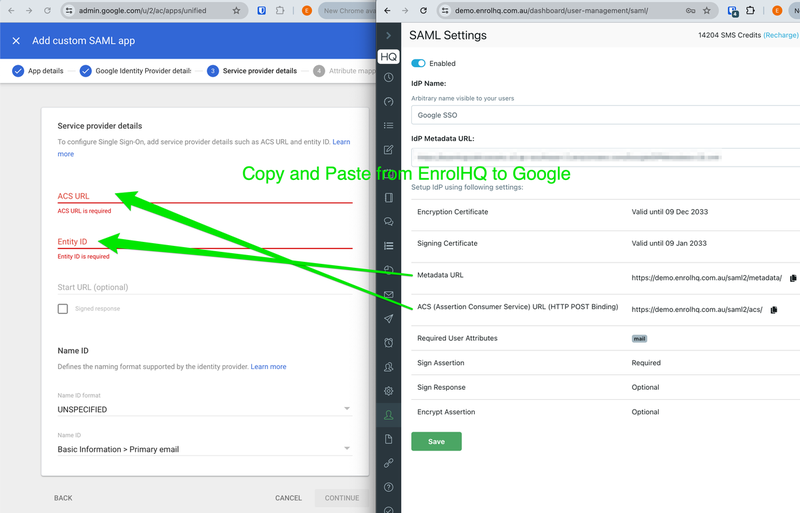Screen dimensions: 800x513
Task: Open the email envelope icon in sidebar
Action: 388,295
